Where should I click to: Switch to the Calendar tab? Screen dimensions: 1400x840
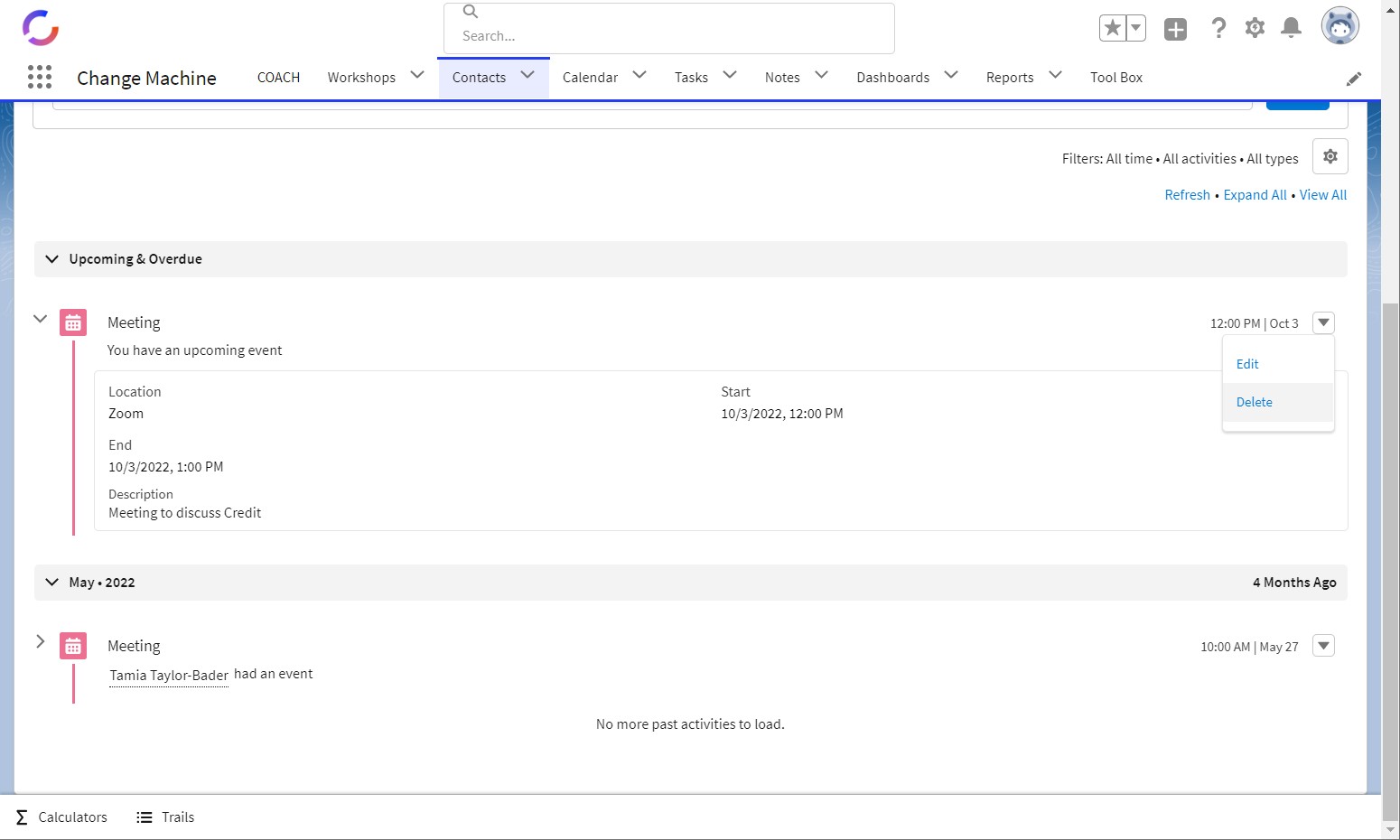590,78
